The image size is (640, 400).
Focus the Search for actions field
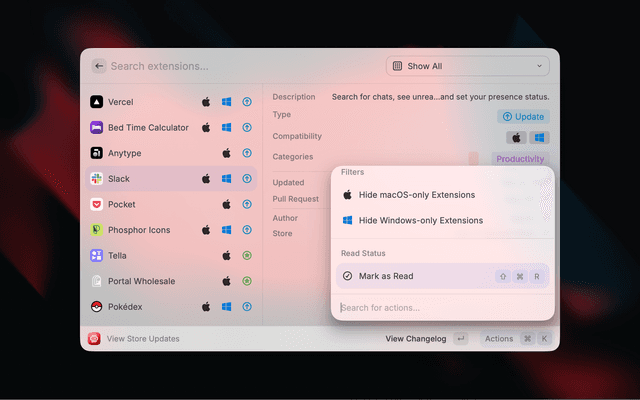coord(442,307)
